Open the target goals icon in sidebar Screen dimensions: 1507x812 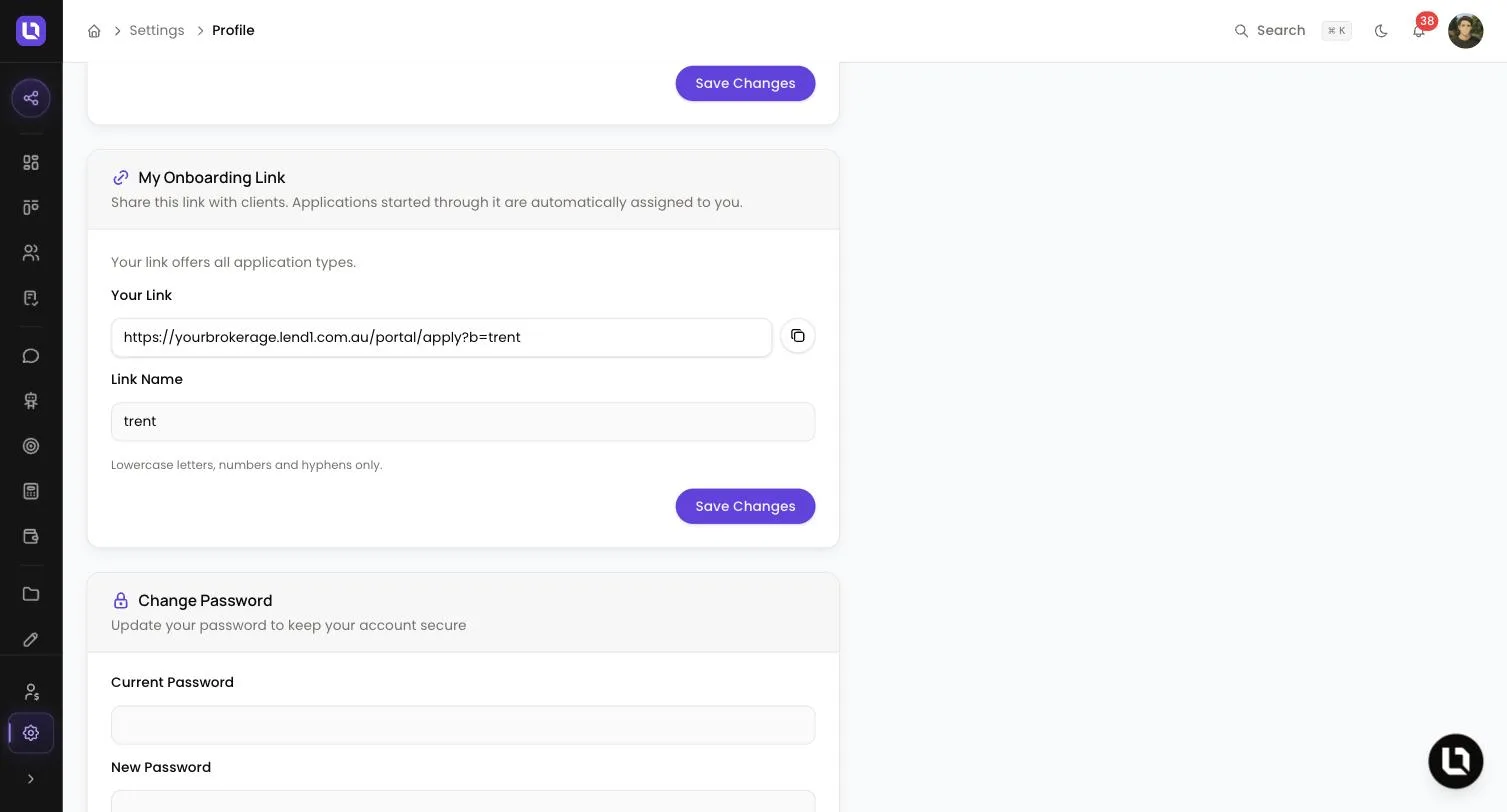tap(31, 446)
